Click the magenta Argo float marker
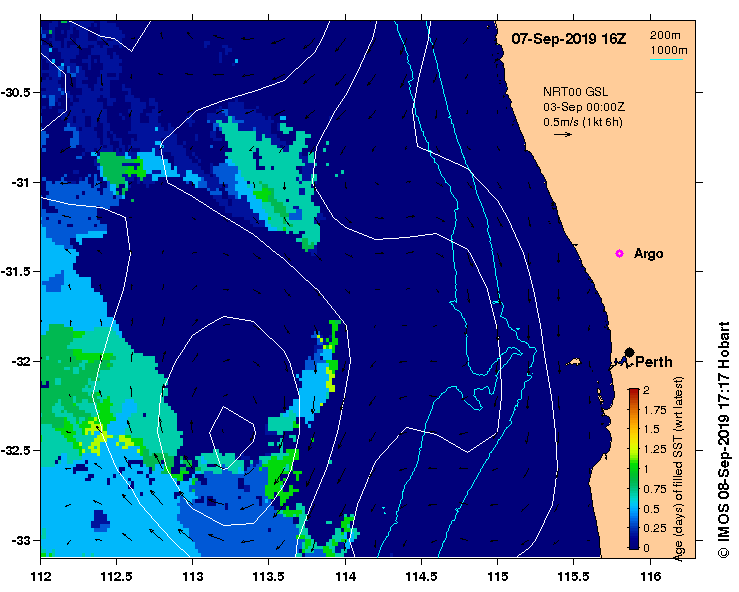The image size is (739, 592). [x=619, y=254]
